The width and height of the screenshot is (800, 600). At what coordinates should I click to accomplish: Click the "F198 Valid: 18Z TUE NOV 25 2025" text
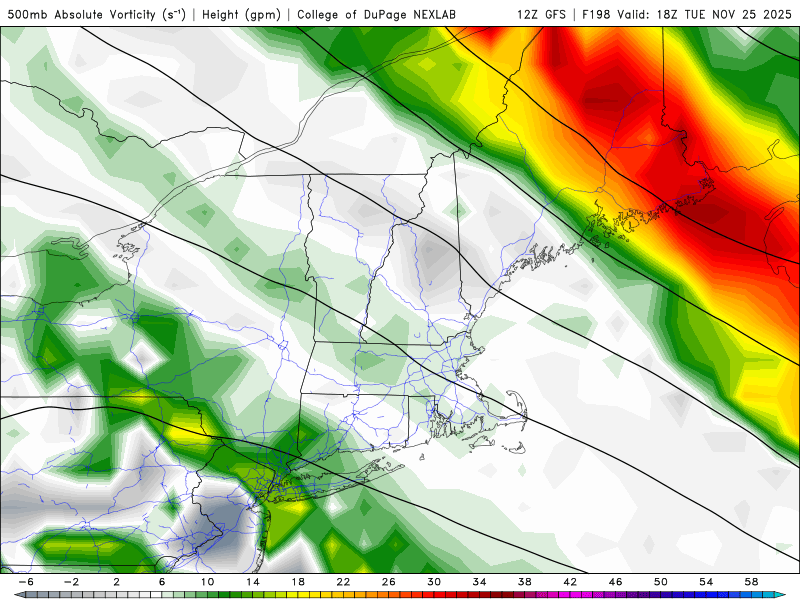click(x=687, y=15)
